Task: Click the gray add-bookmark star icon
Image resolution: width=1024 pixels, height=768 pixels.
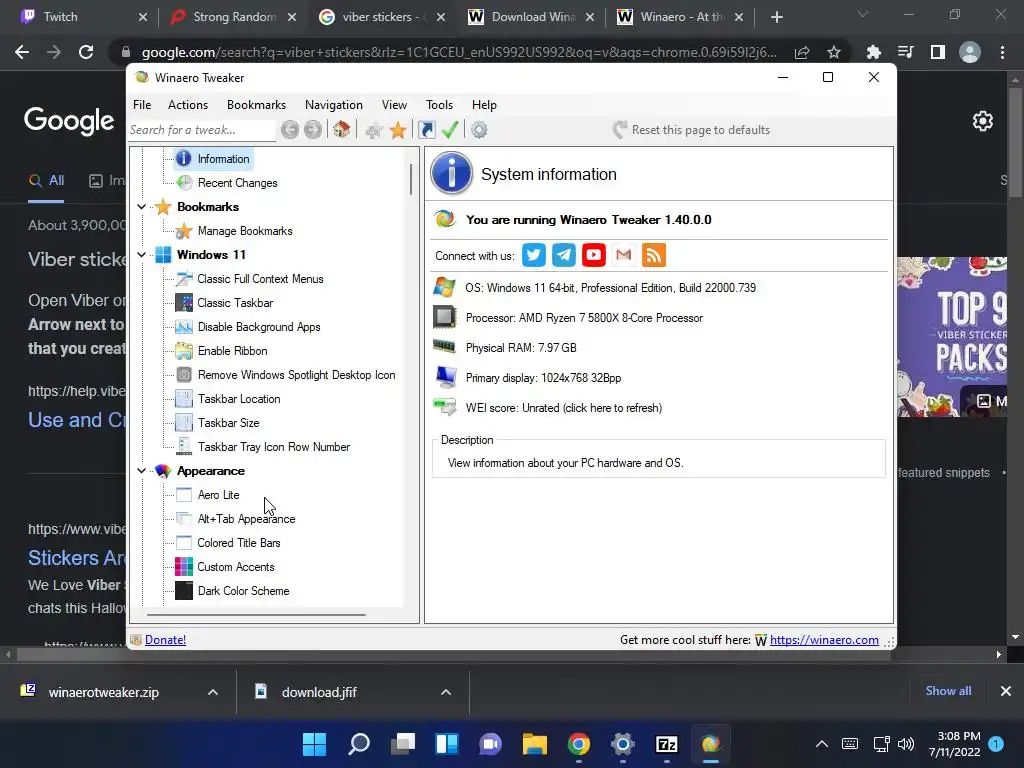Action: (x=374, y=130)
